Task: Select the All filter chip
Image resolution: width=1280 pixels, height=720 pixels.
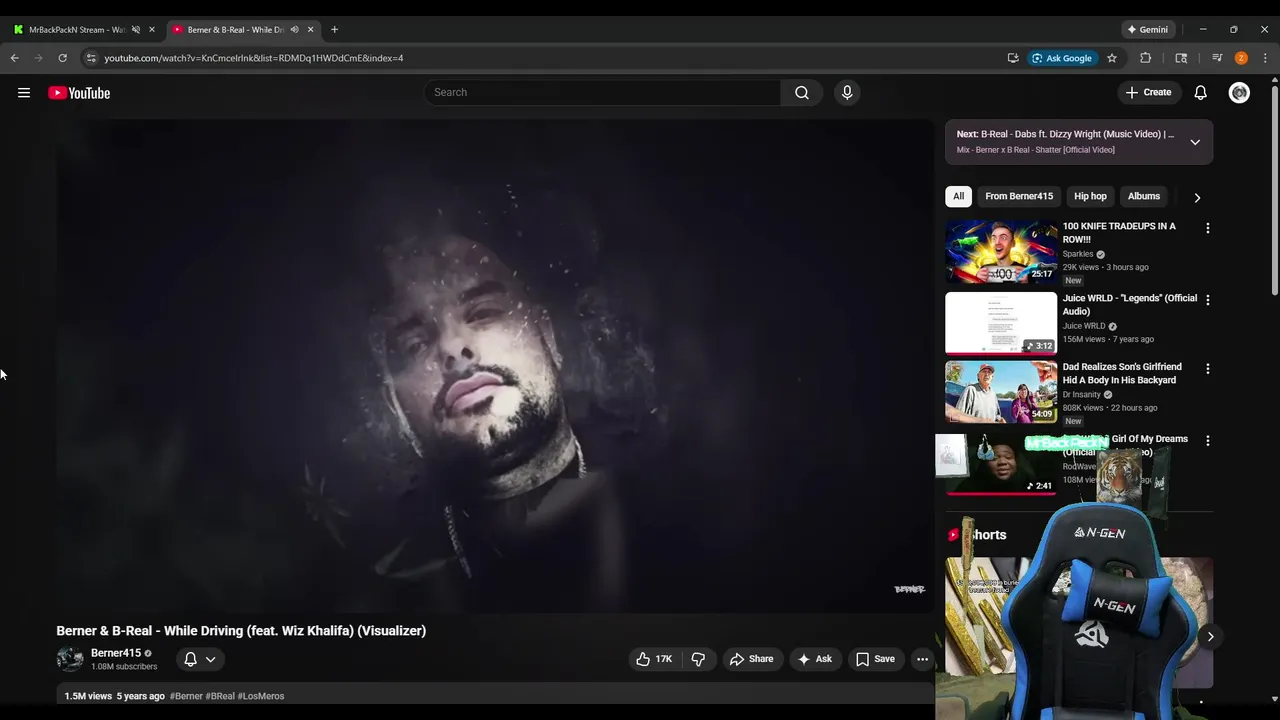Action: point(958,196)
